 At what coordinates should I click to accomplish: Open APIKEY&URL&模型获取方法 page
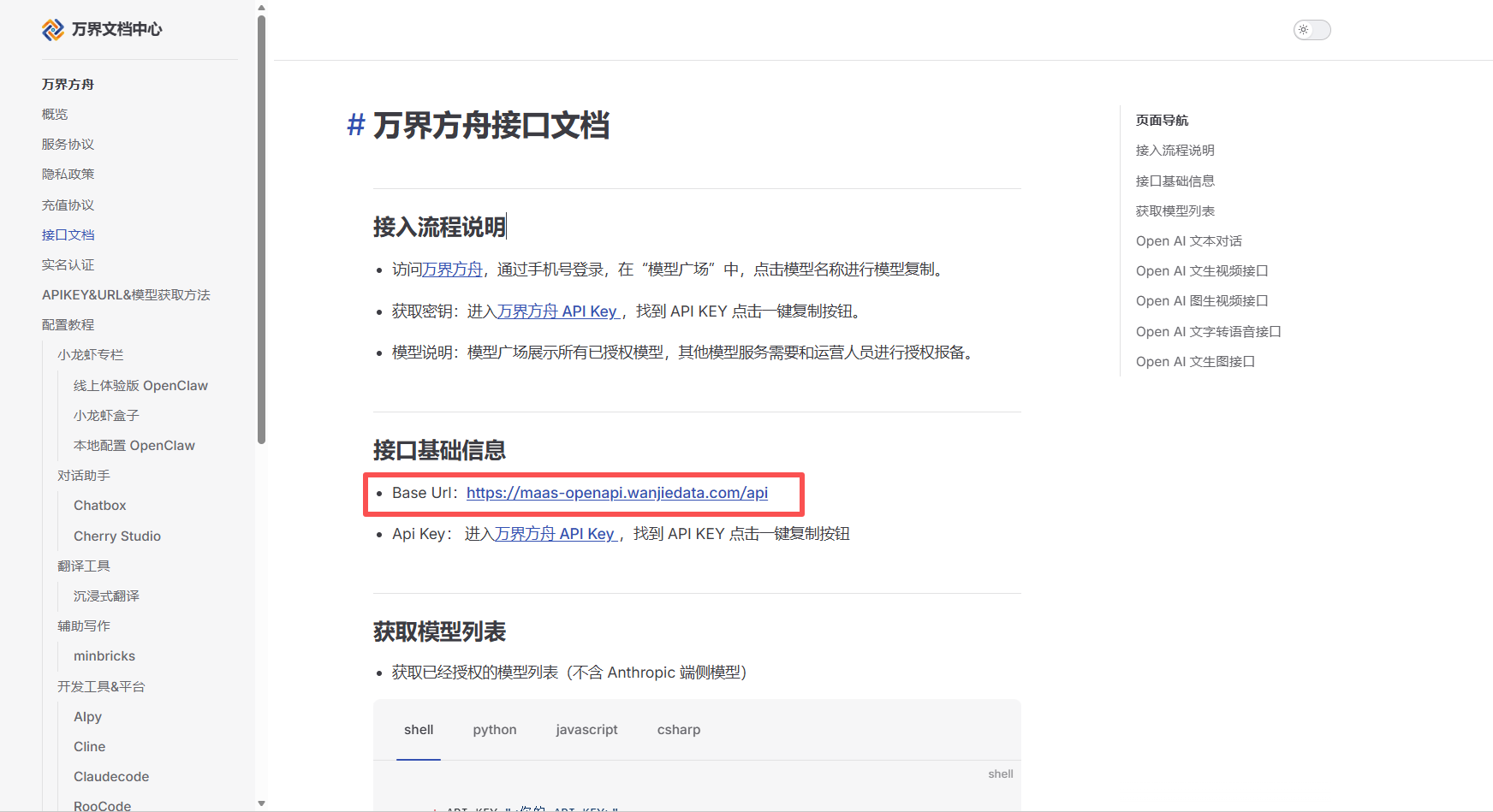coord(126,294)
